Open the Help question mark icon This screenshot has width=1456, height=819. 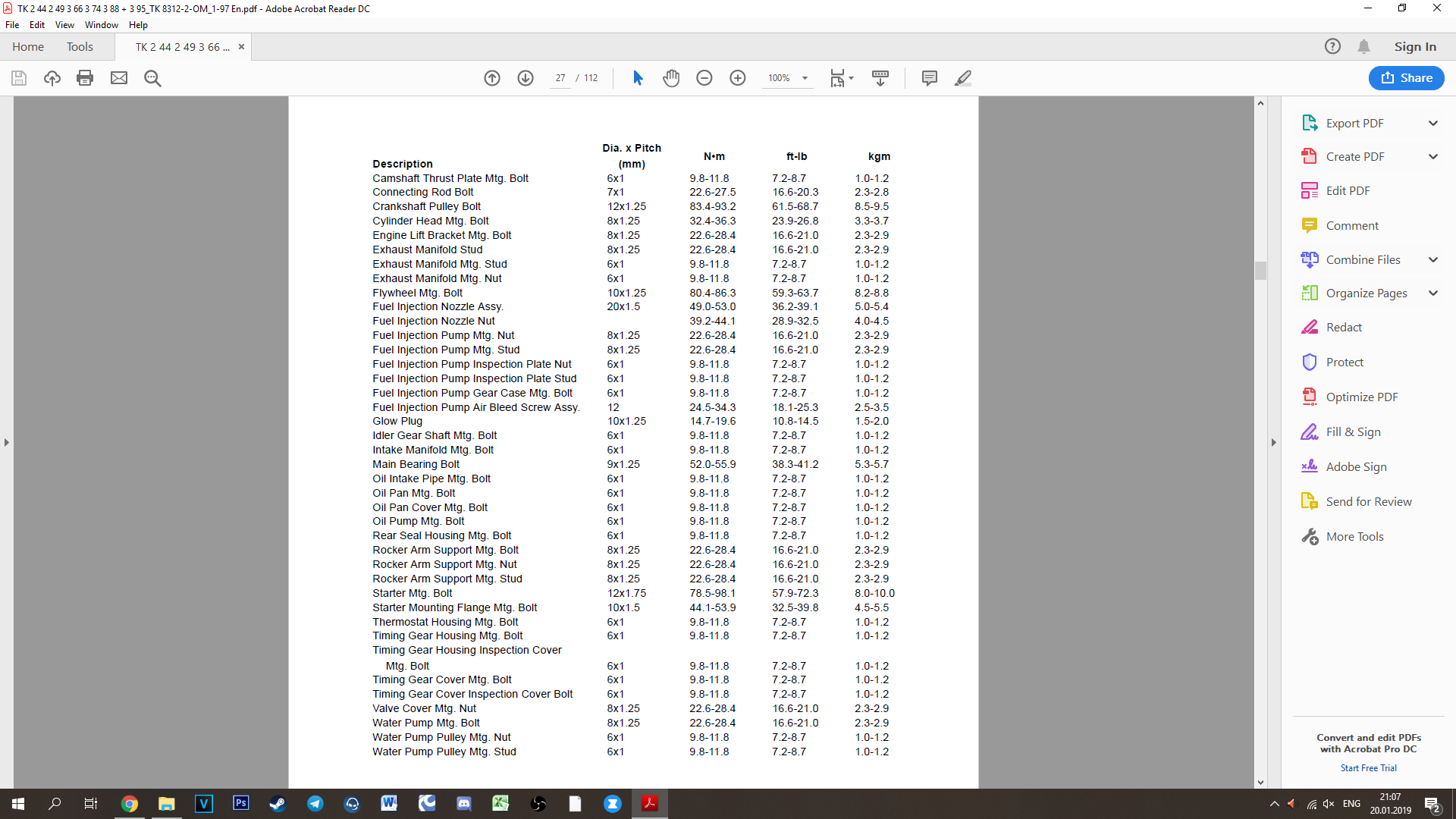[1332, 46]
